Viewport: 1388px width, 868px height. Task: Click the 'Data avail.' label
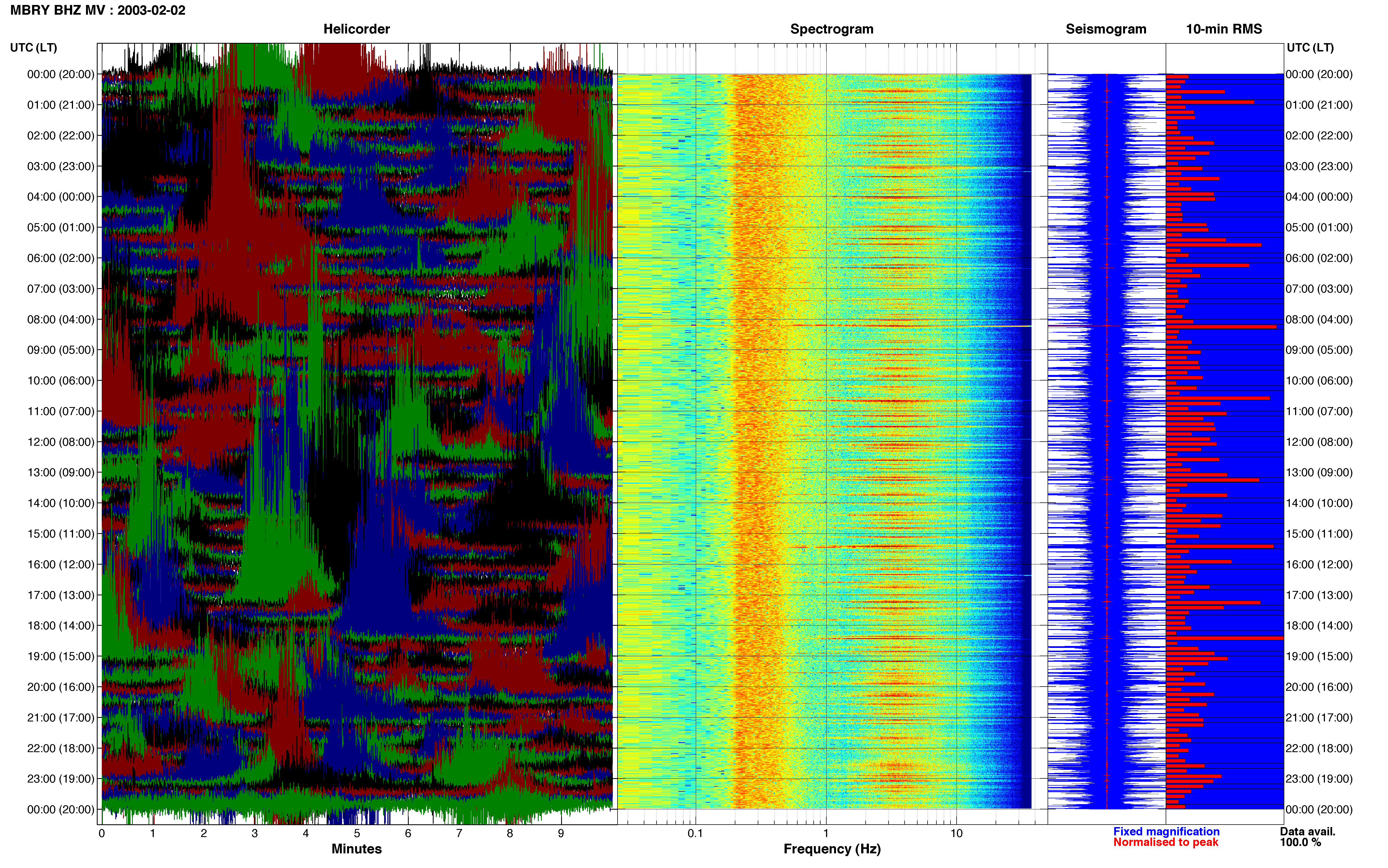1308,831
